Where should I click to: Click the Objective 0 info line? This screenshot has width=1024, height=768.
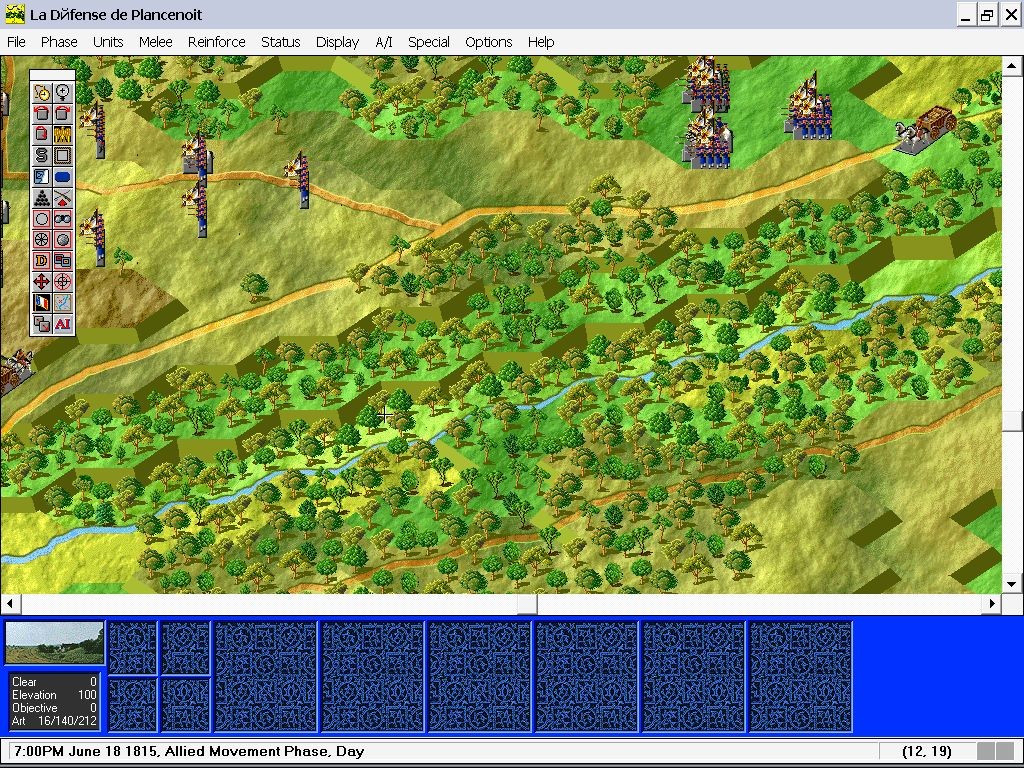pyautogui.click(x=54, y=708)
